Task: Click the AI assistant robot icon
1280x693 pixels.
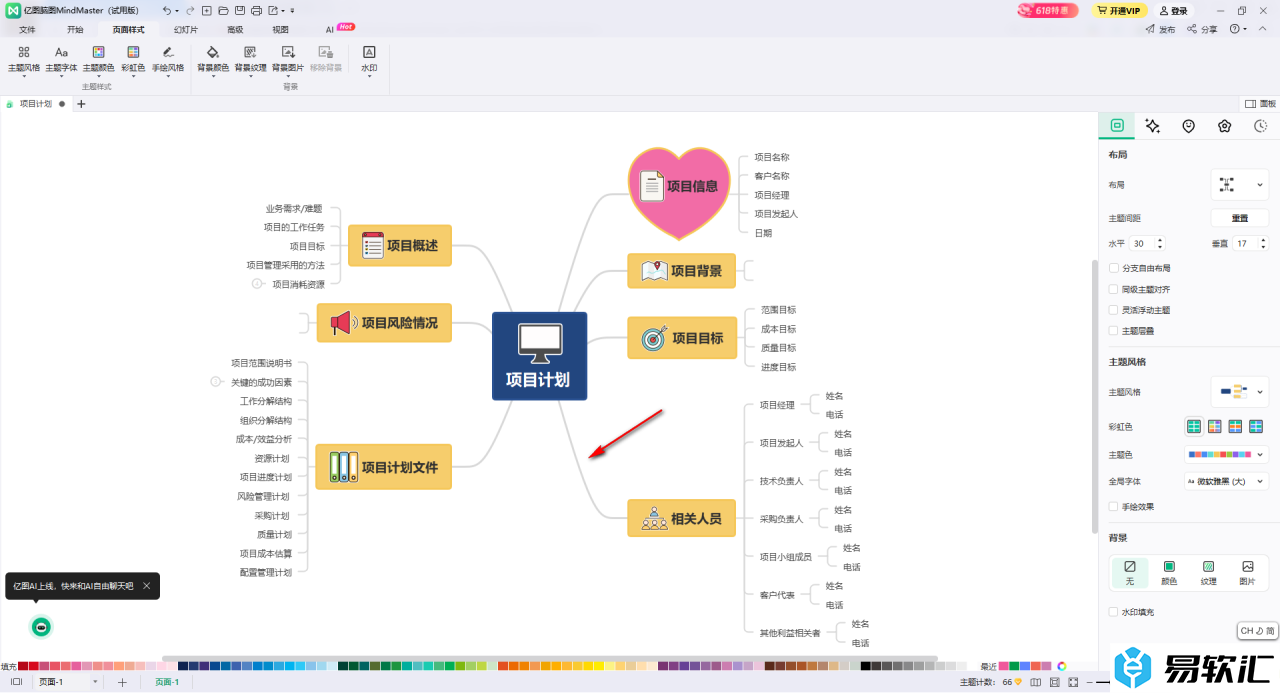Action: pos(42,627)
